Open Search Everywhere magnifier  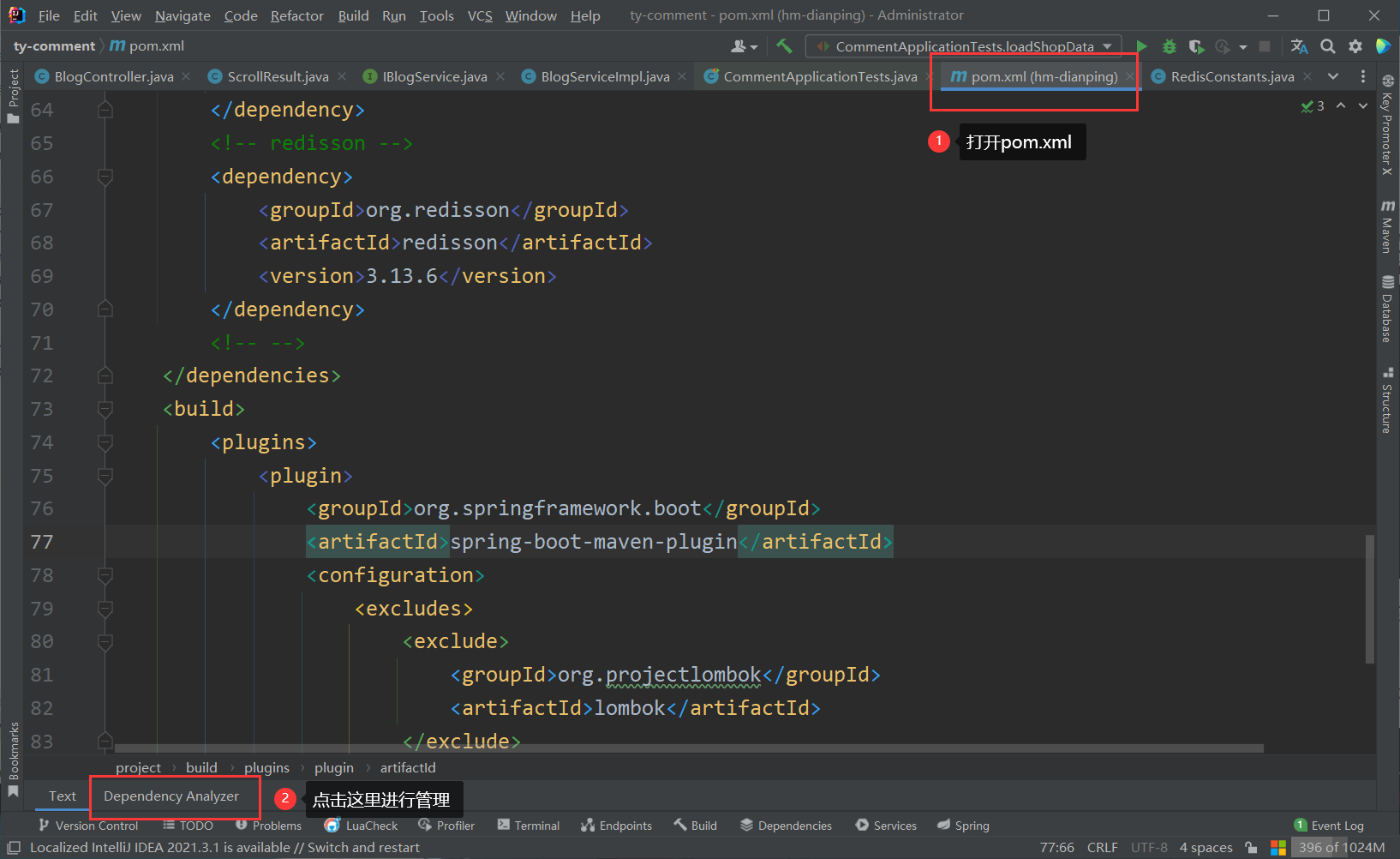click(x=1328, y=46)
